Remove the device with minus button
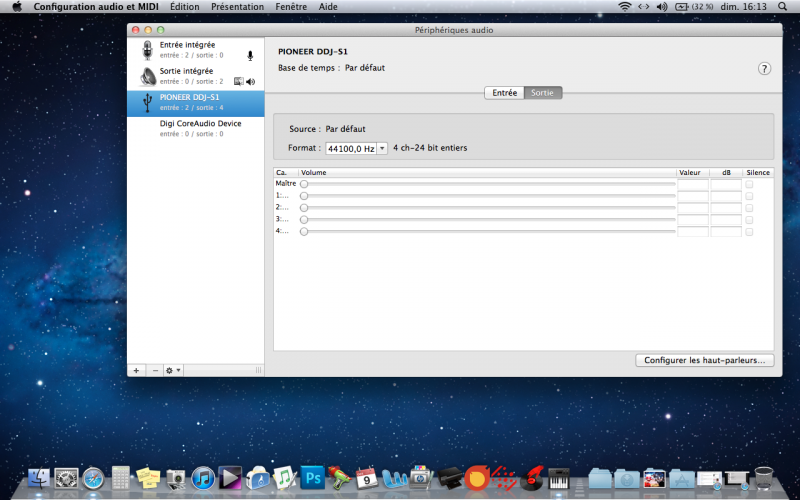 click(155, 370)
